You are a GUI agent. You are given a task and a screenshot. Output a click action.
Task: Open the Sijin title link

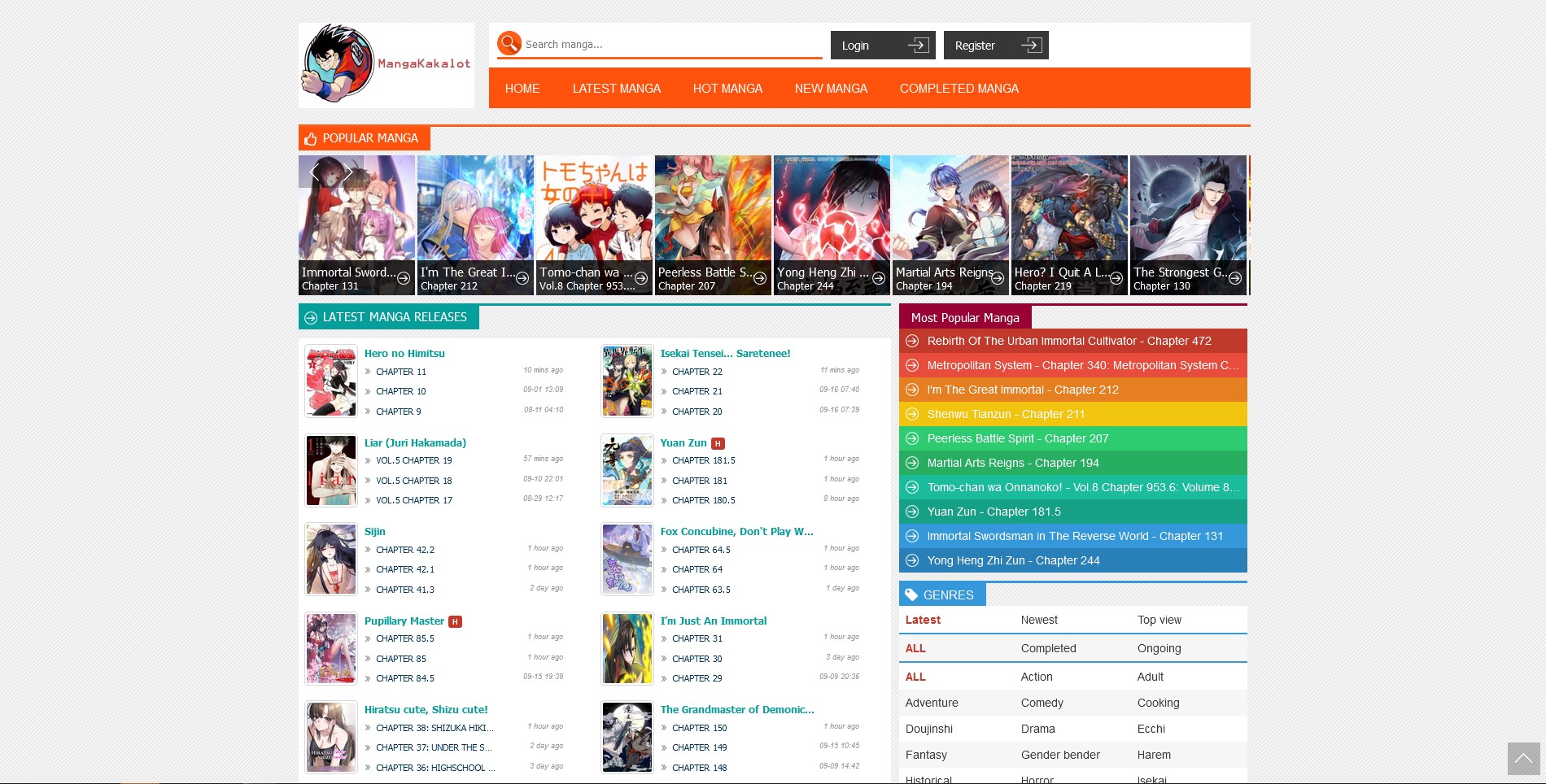pos(375,532)
